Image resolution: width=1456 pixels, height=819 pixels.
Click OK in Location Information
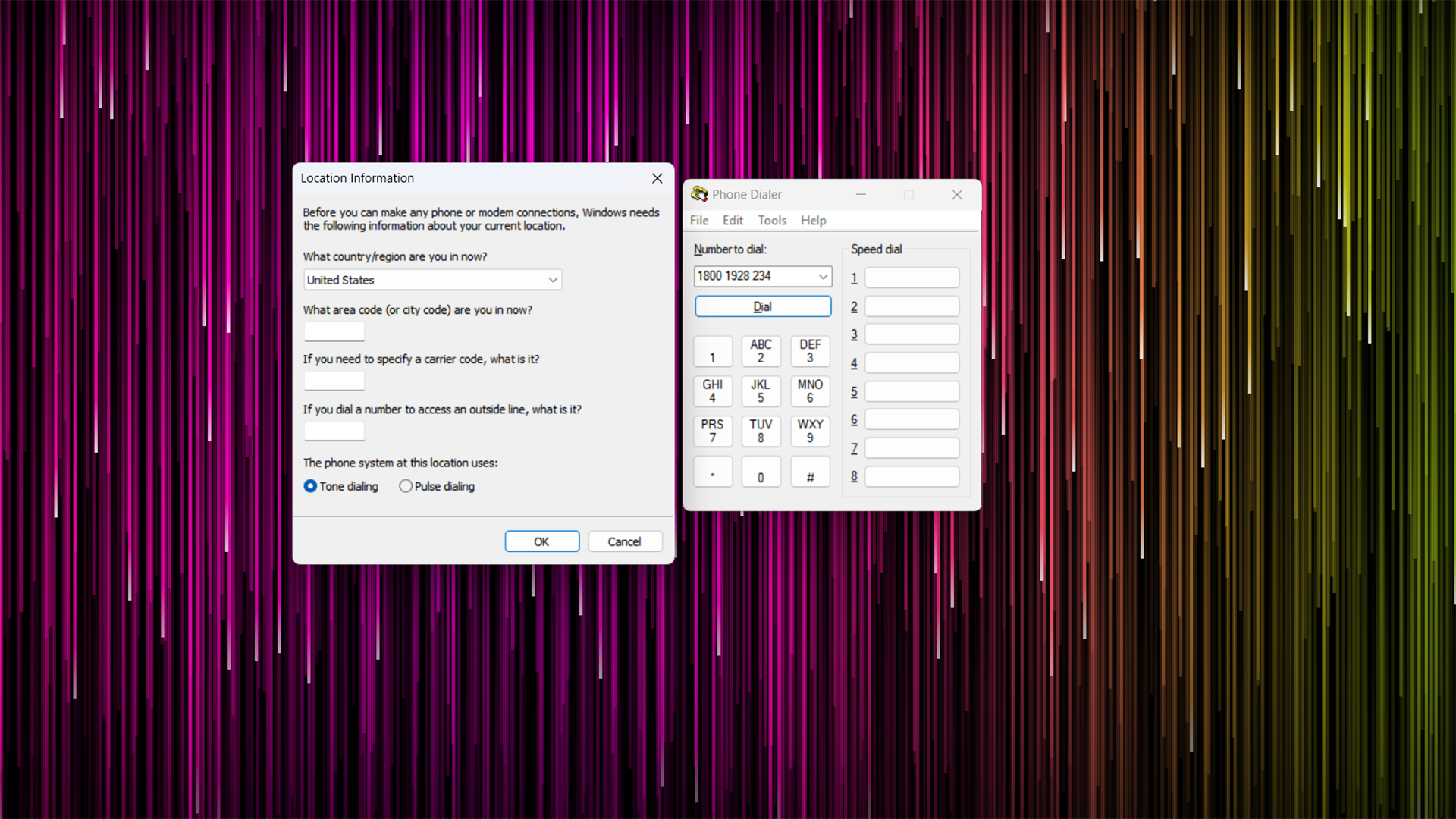click(541, 541)
